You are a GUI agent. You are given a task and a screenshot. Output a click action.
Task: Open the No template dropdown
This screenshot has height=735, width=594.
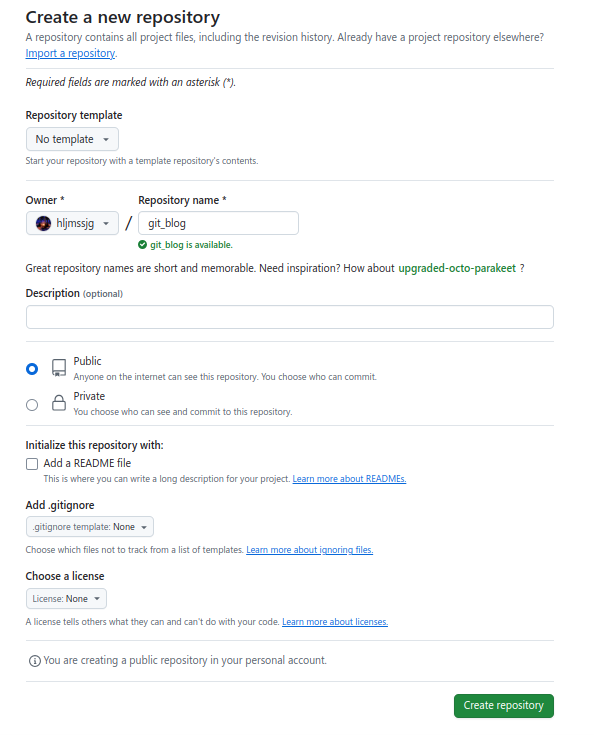coord(72,139)
